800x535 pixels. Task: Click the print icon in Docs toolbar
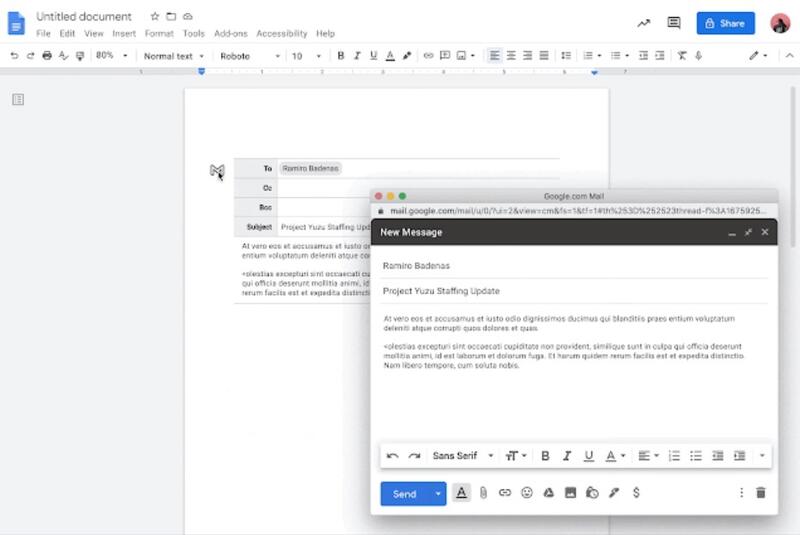pos(47,56)
